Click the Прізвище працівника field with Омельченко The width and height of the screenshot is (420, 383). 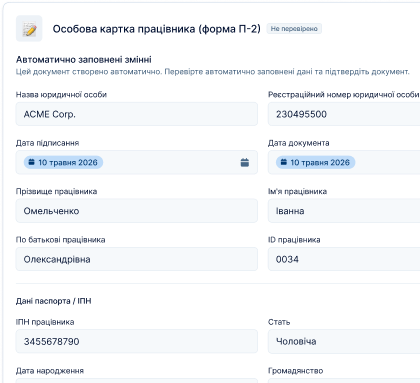click(x=137, y=211)
